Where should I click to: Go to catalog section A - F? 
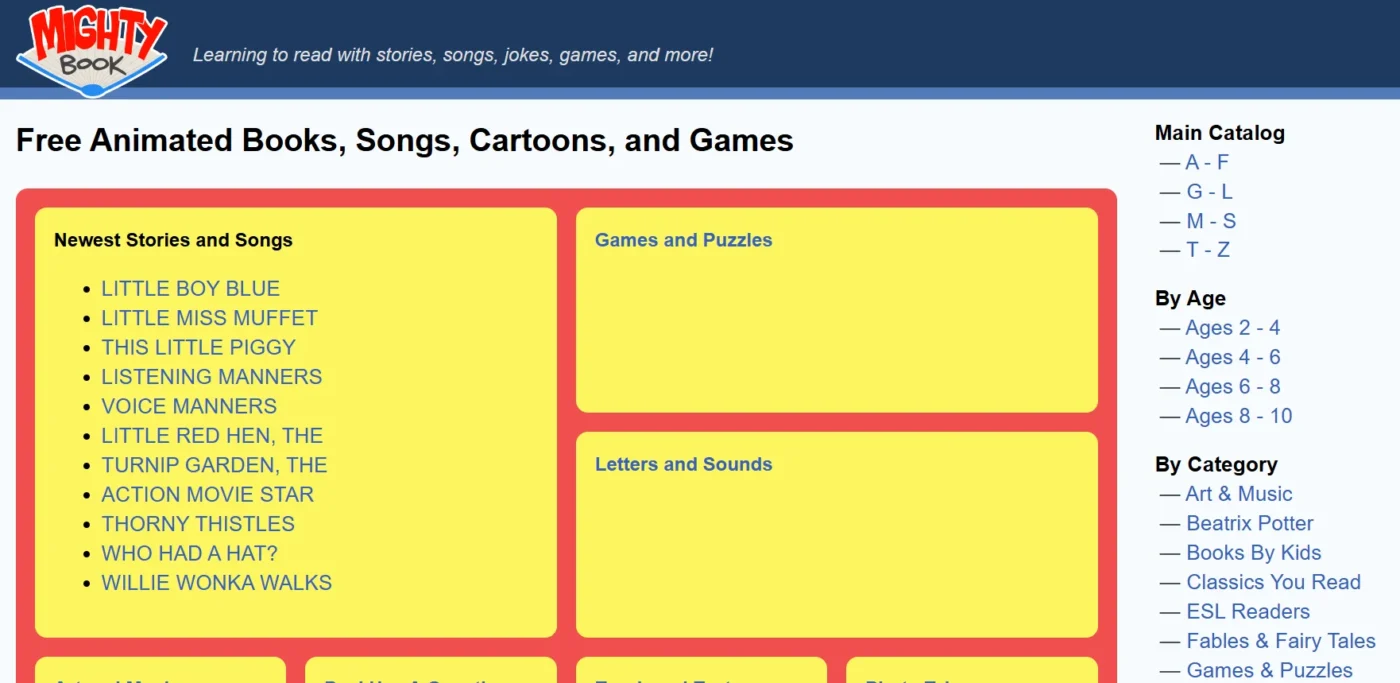click(1206, 162)
